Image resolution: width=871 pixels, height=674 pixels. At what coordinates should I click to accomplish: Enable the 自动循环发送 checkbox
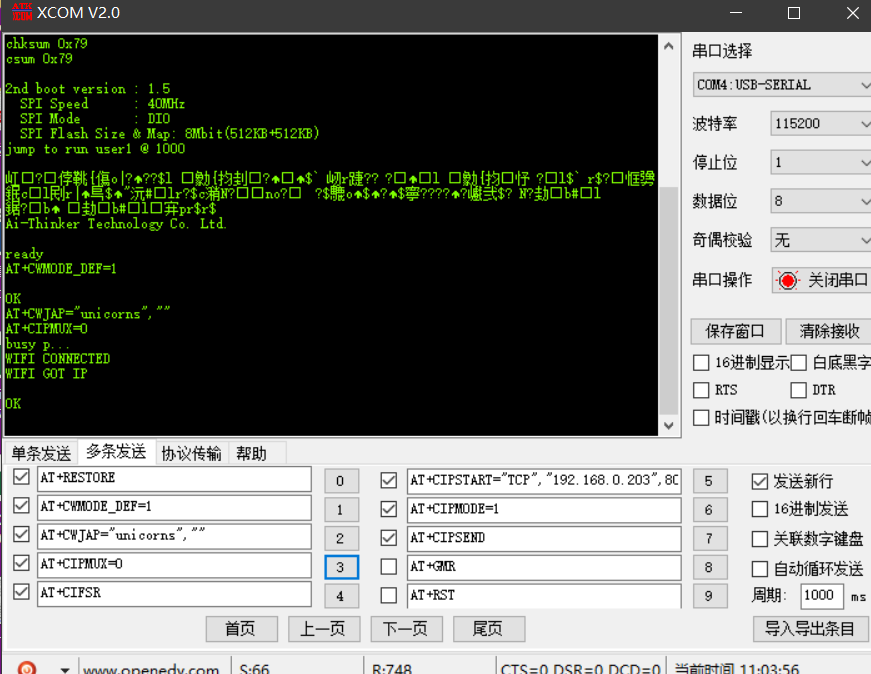(759, 569)
